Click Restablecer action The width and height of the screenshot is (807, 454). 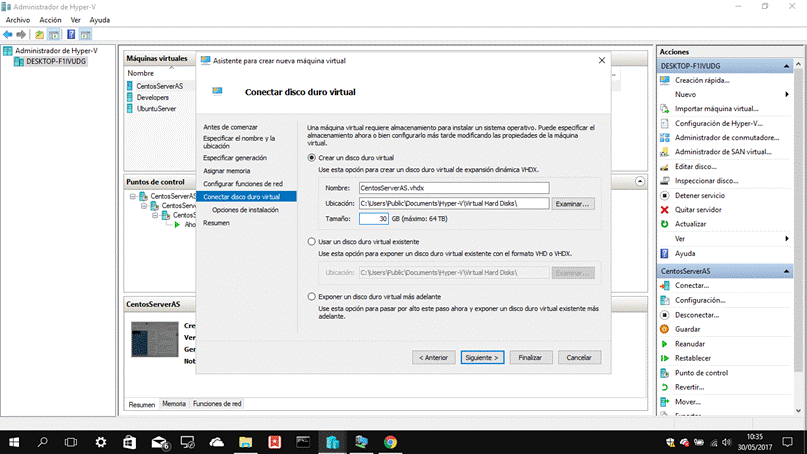click(693, 358)
